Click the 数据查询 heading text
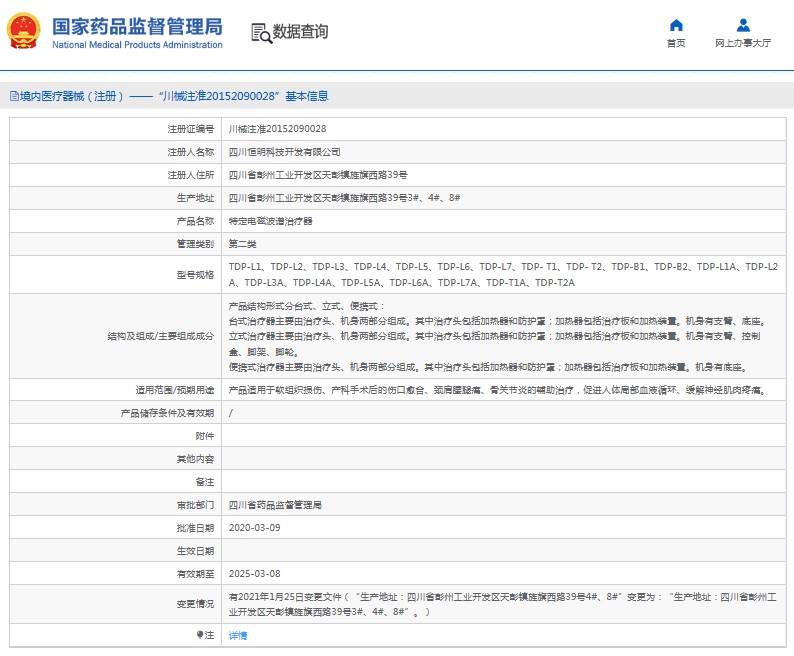The image size is (794, 656). (x=300, y=31)
